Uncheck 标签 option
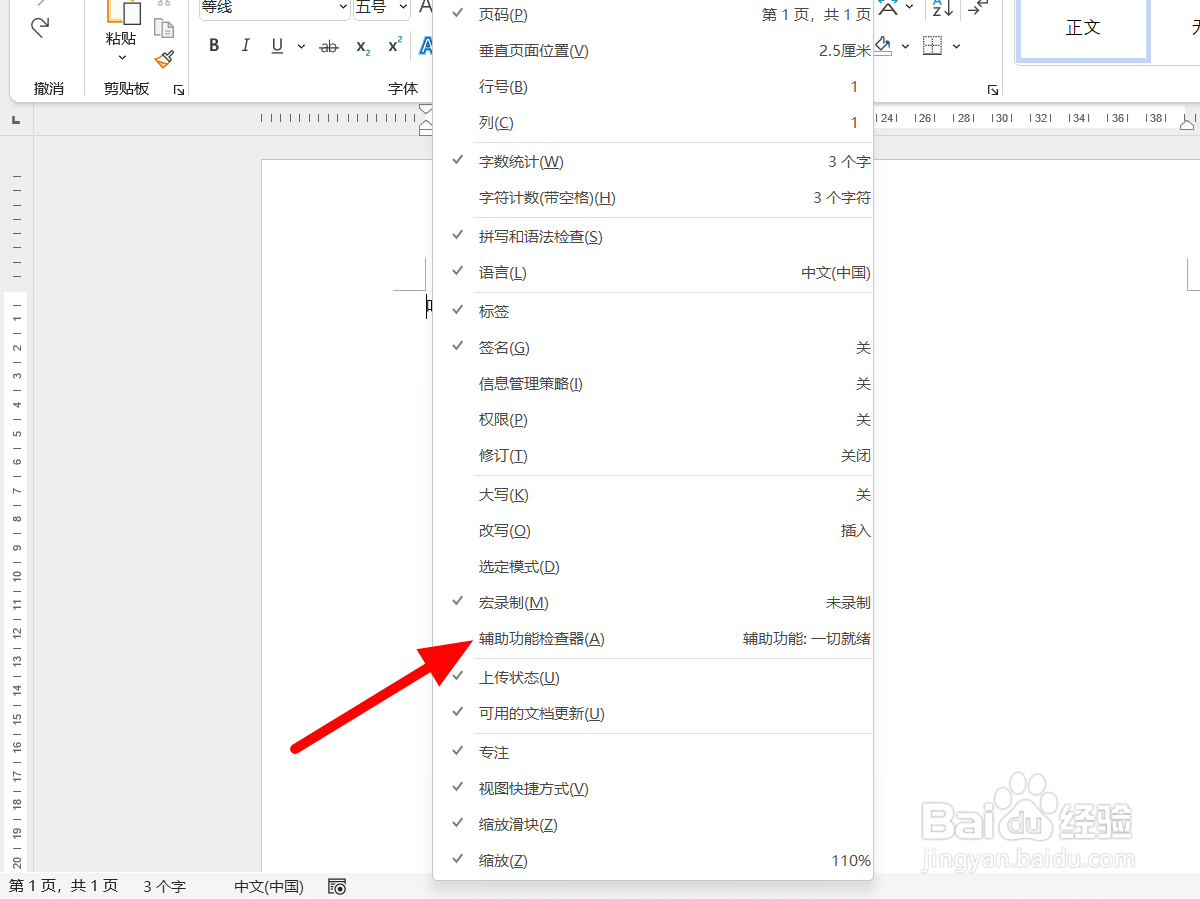This screenshot has width=1200, height=900. coord(653,312)
